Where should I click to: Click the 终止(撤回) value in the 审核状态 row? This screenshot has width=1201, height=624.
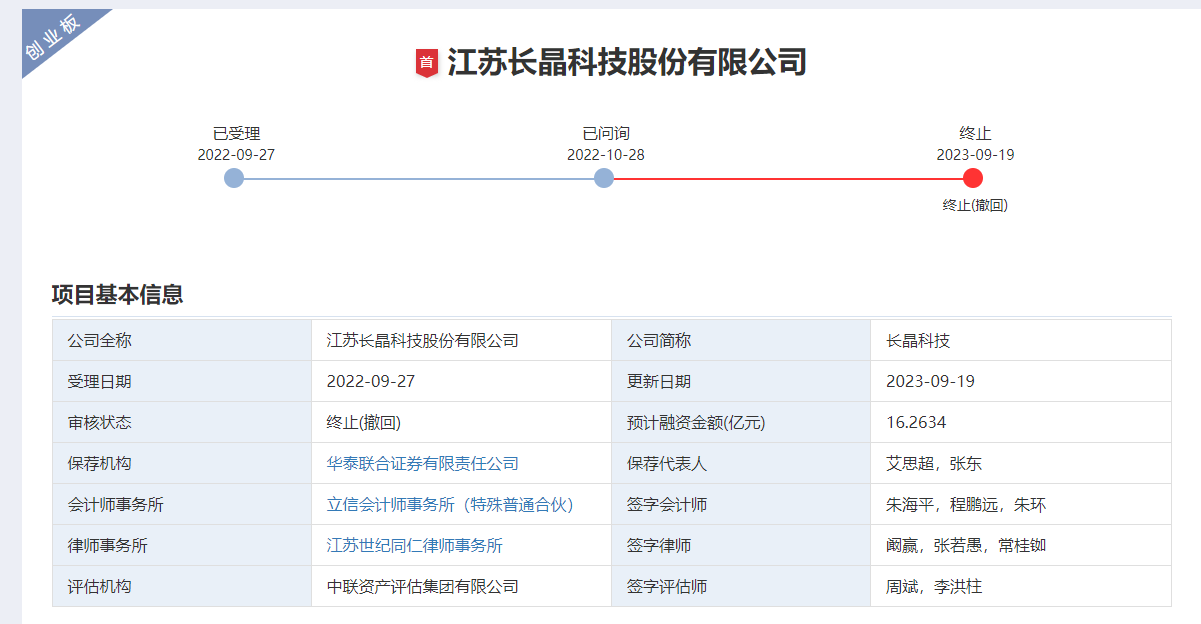tap(364, 422)
